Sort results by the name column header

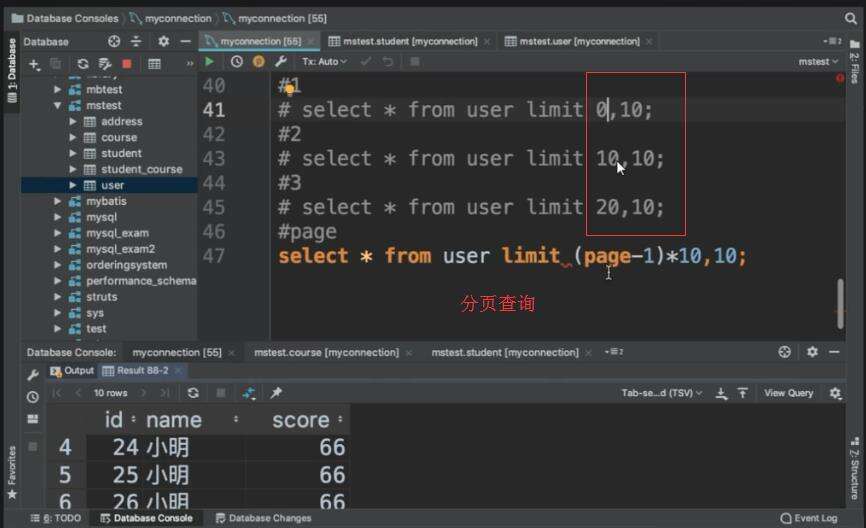point(173,420)
